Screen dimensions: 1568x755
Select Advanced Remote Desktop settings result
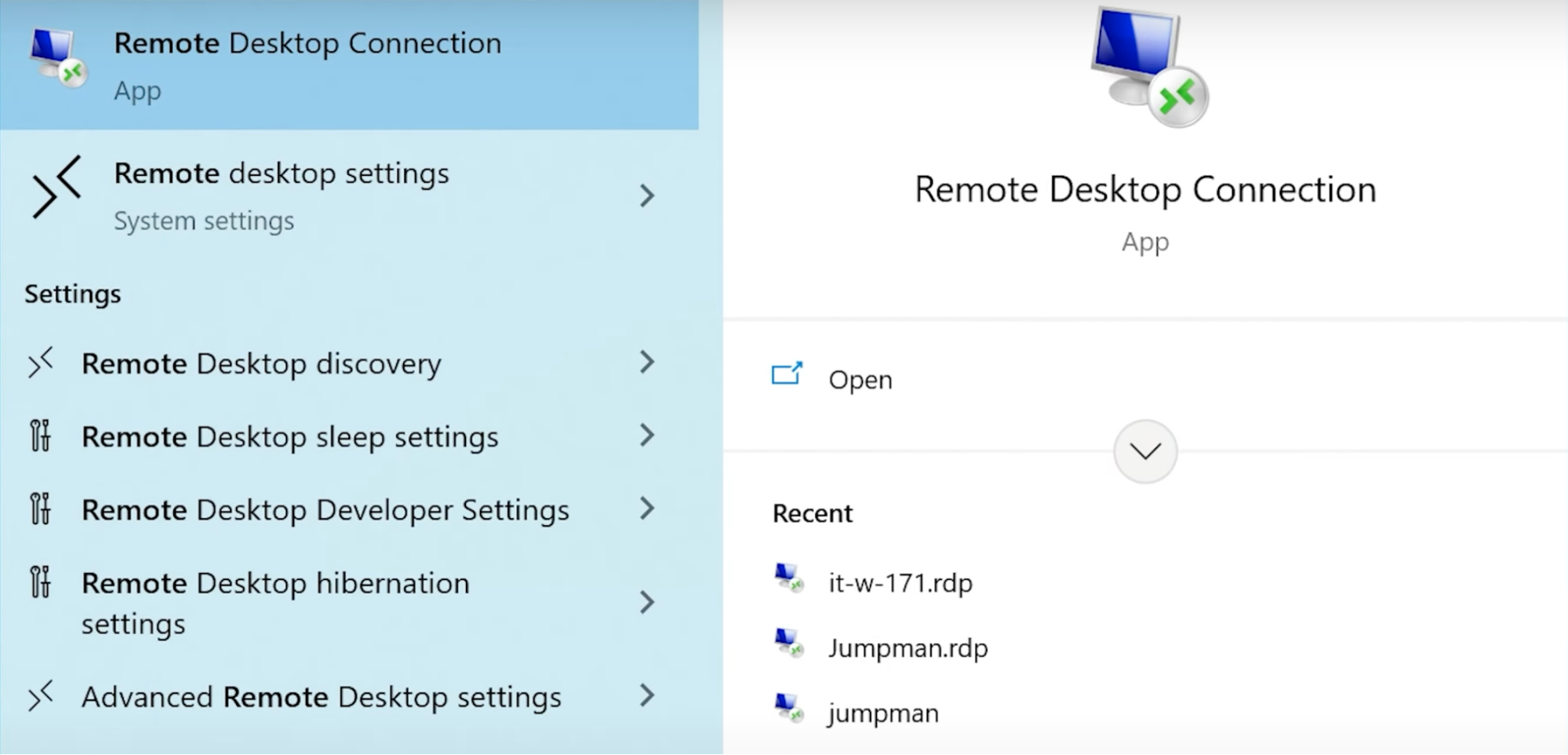349,696
